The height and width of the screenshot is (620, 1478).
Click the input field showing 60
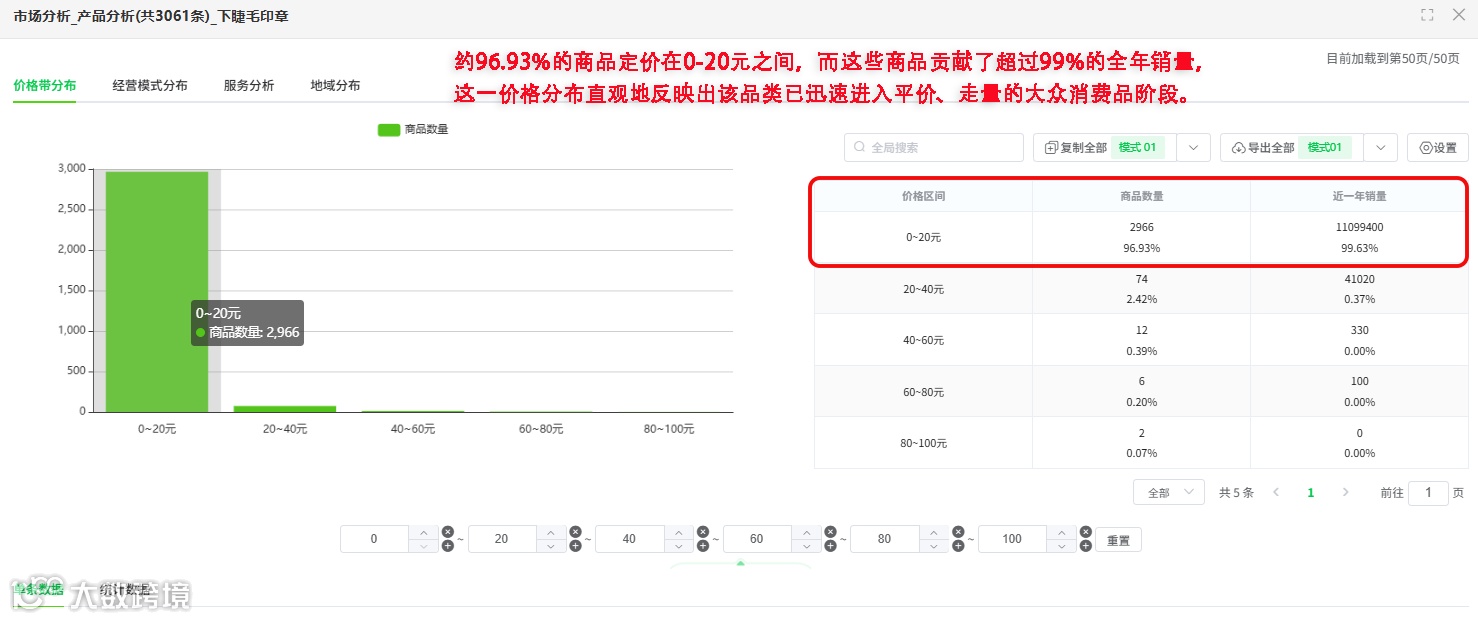pyautogui.click(x=757, y=539)
